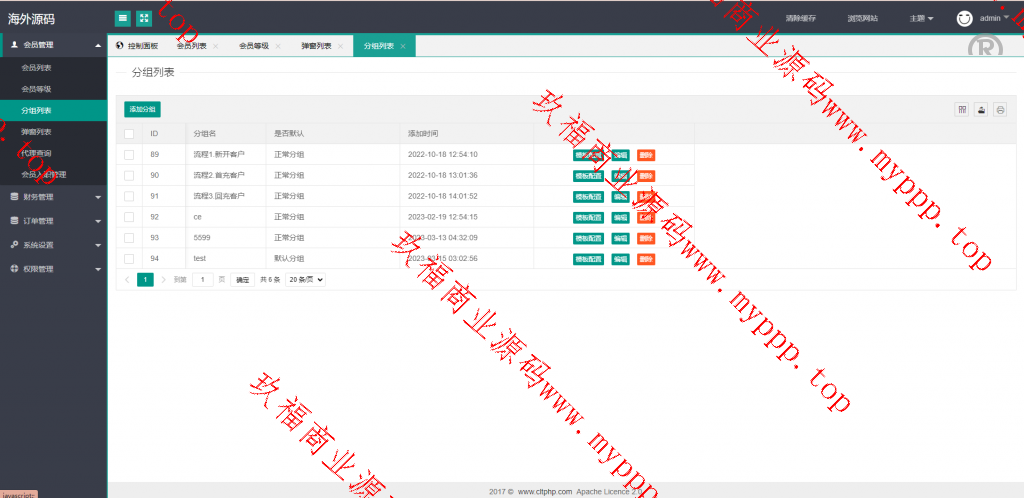Click red 删除 button for row 92
Viewport: 1024px width, 498px height.
(645, 217)
